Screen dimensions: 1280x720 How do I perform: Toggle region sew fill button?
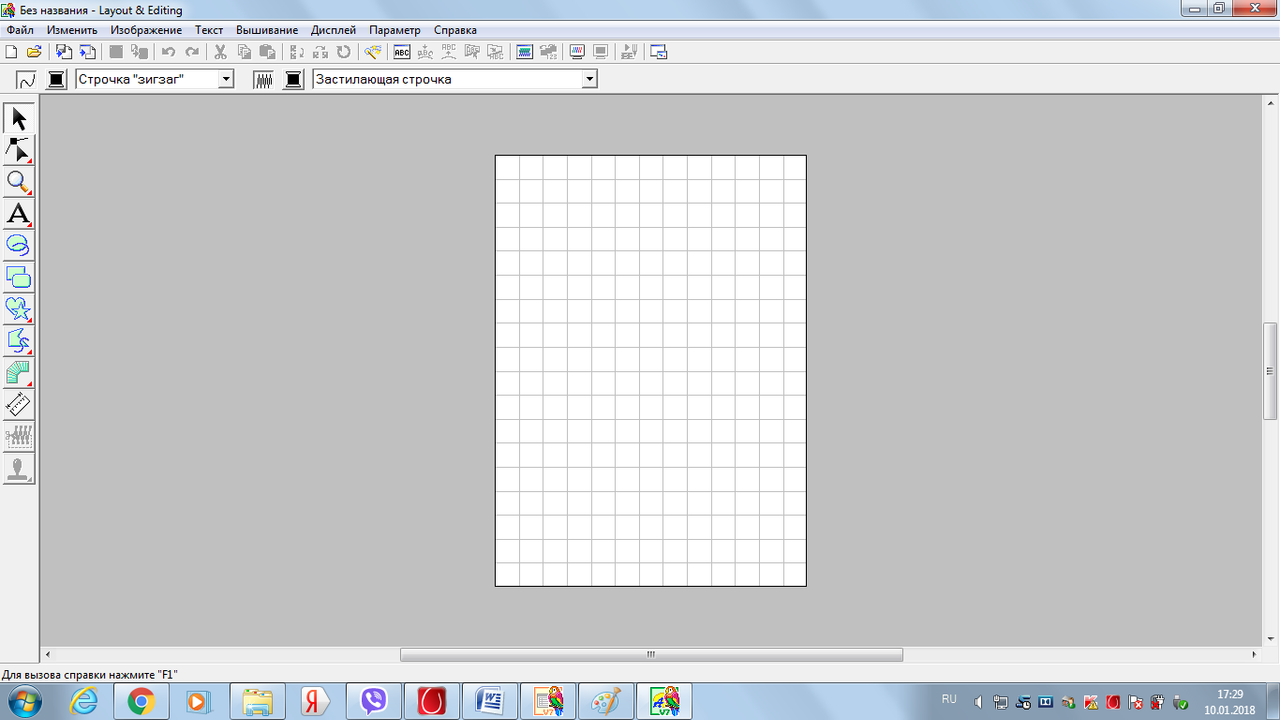coord(264,80)
